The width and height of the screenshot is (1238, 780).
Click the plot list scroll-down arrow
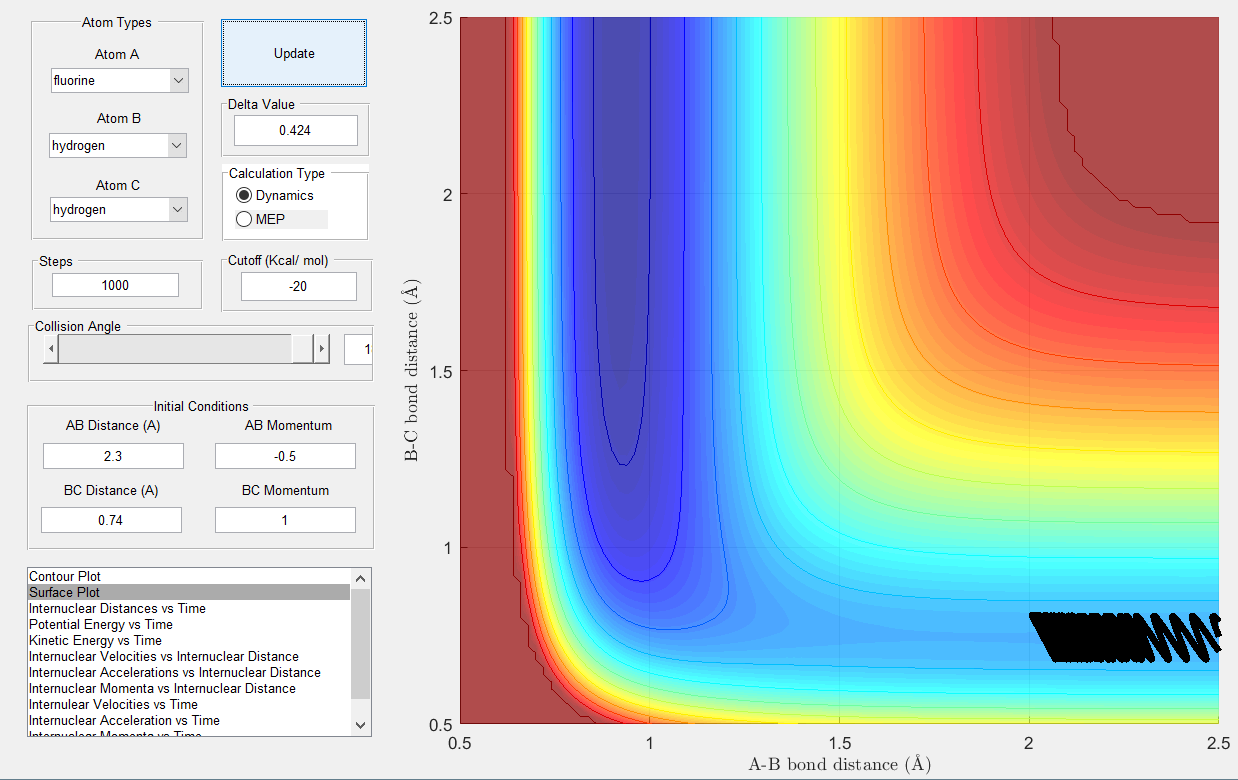[x=361, y=725]
